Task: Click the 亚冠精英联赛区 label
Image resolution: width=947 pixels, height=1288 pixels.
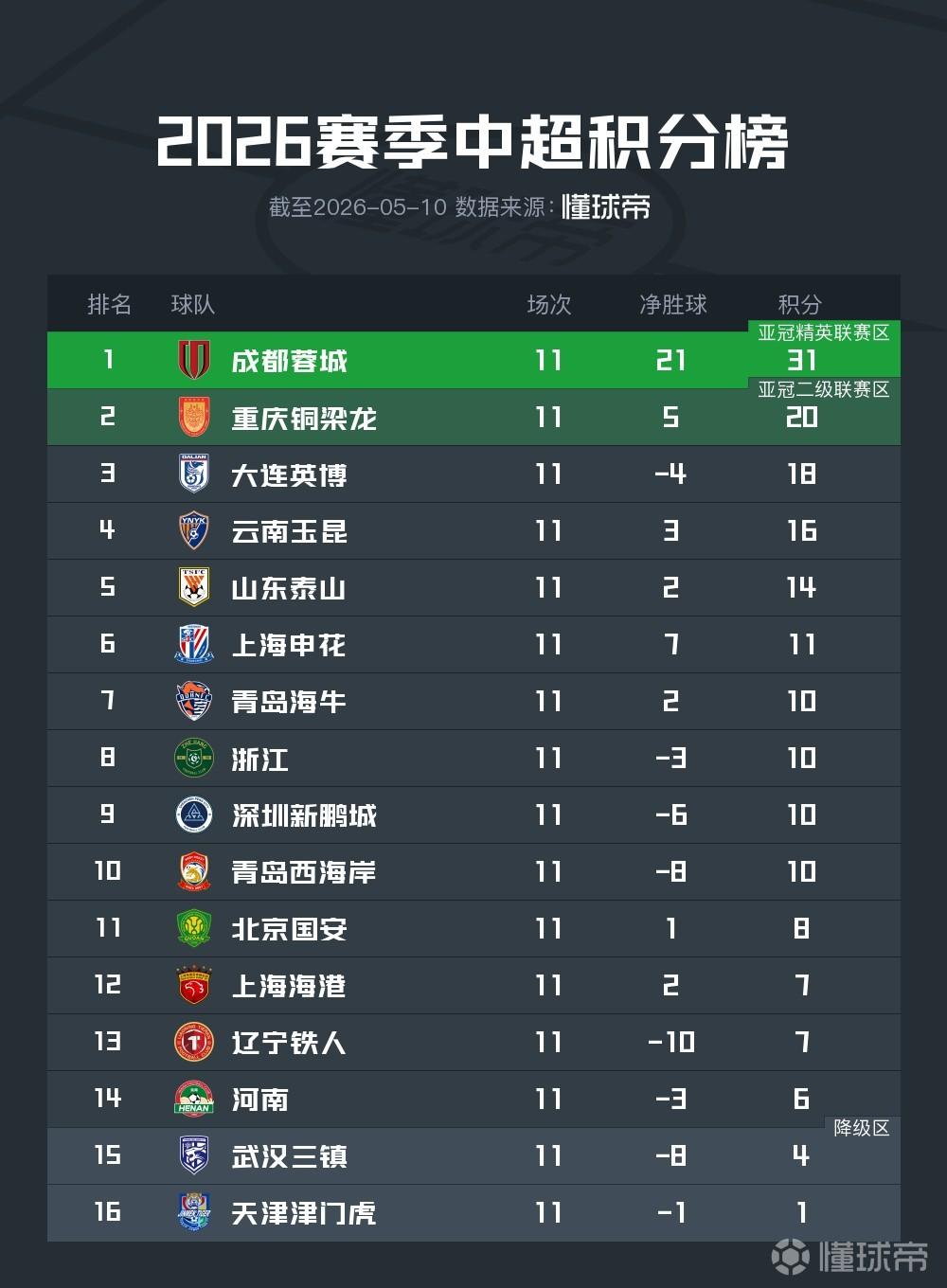Action: click(824, 332)
